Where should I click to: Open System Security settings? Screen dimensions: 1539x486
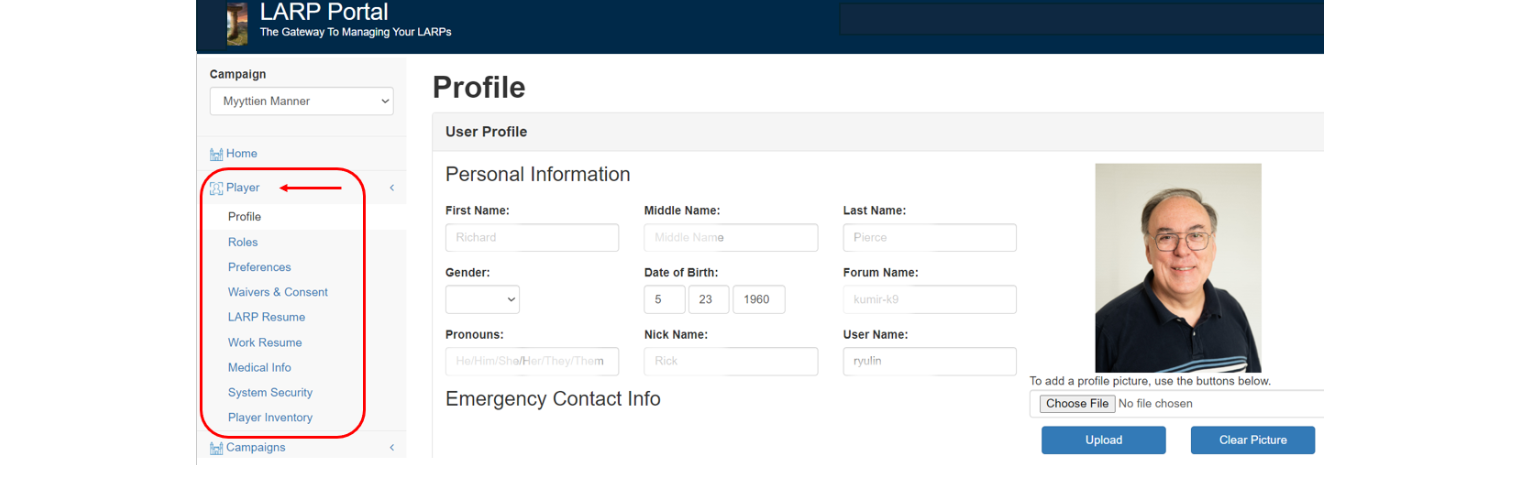(270, 393)
